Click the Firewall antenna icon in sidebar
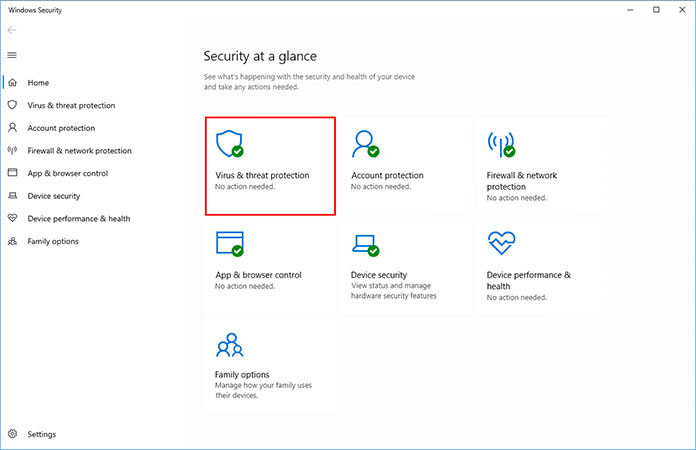Screen dimensions: 696x450 [12, 150]
